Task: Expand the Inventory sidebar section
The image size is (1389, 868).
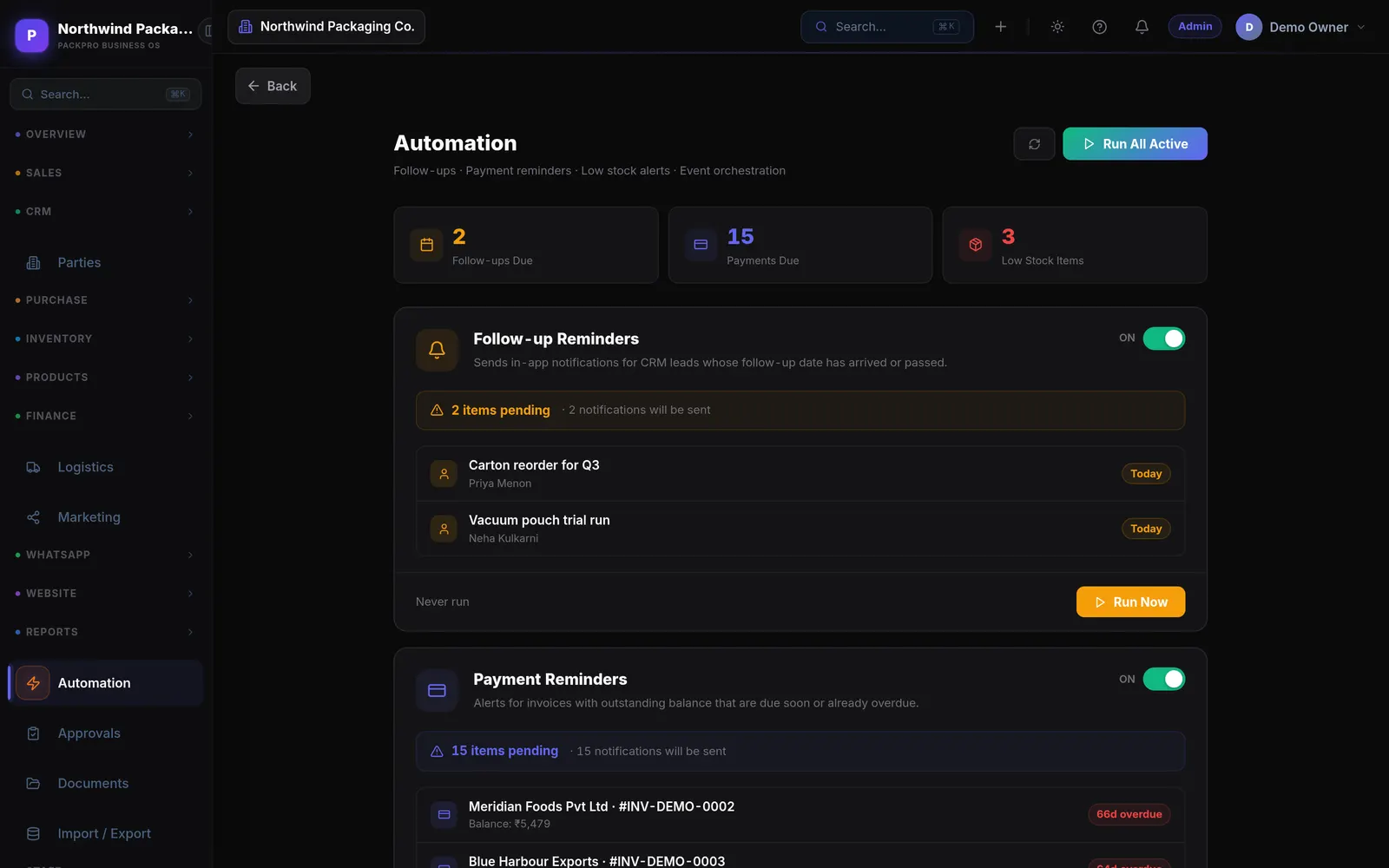Action: tap(104, 339)
